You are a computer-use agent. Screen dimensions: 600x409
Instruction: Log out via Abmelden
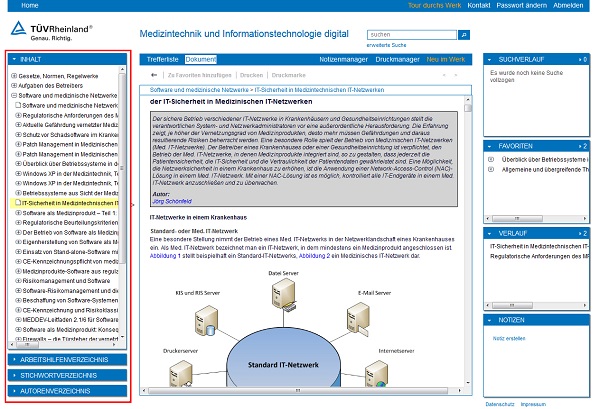click(568, 5)
